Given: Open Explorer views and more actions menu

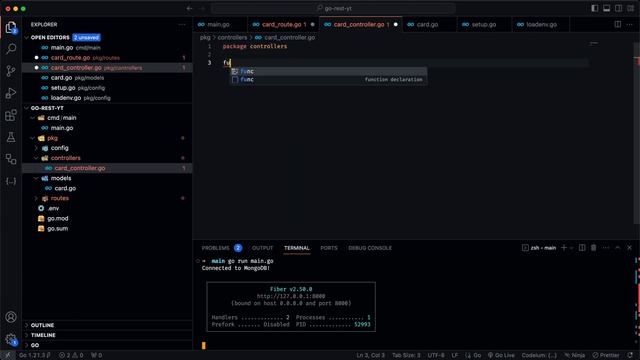Looking at the screenshot, I should tap(182, 24).
